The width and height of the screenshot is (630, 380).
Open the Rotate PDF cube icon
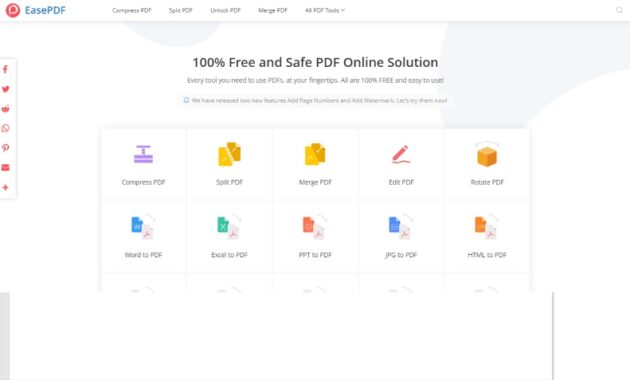(487, 155)
